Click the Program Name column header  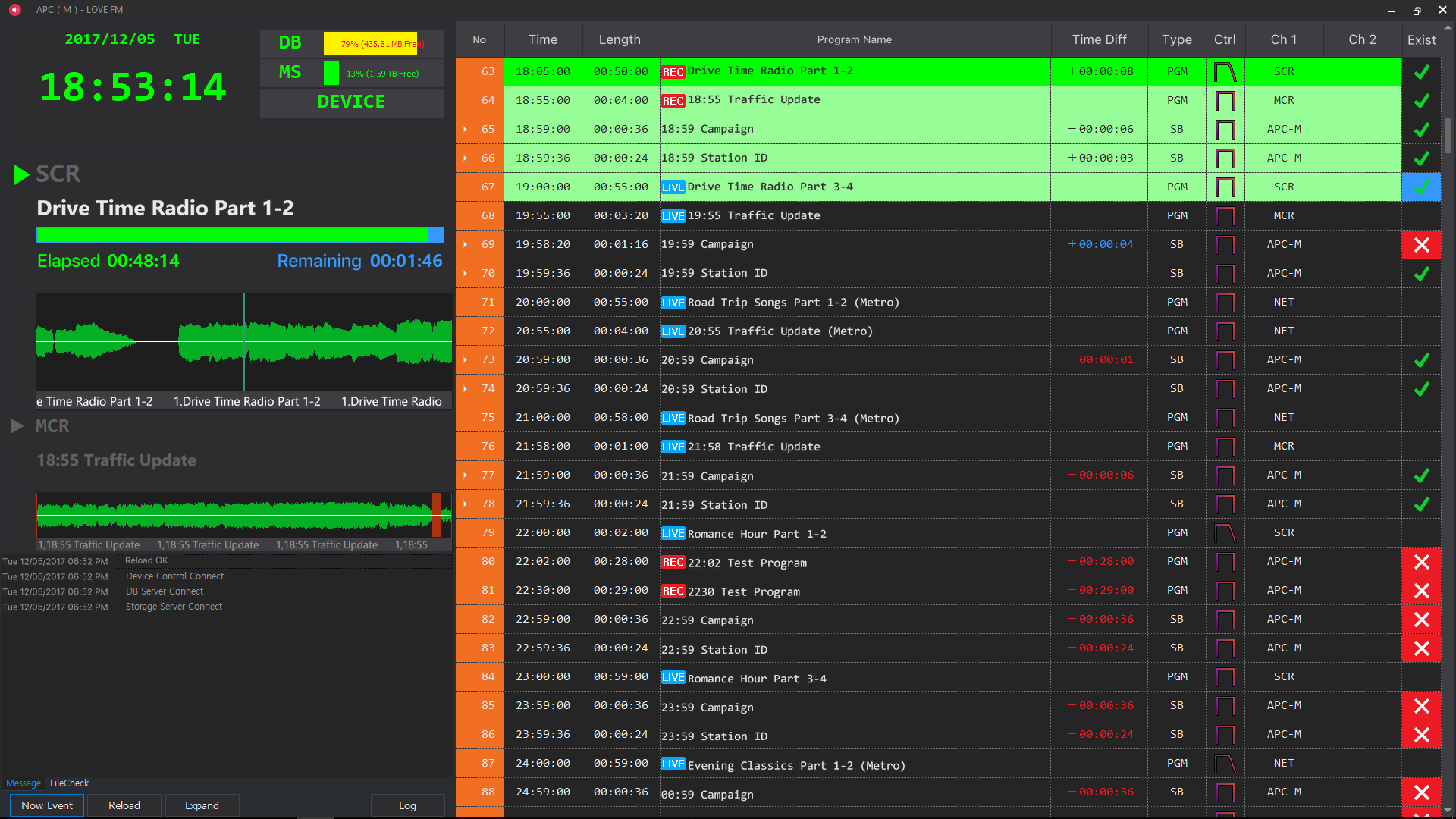[855, 39]
